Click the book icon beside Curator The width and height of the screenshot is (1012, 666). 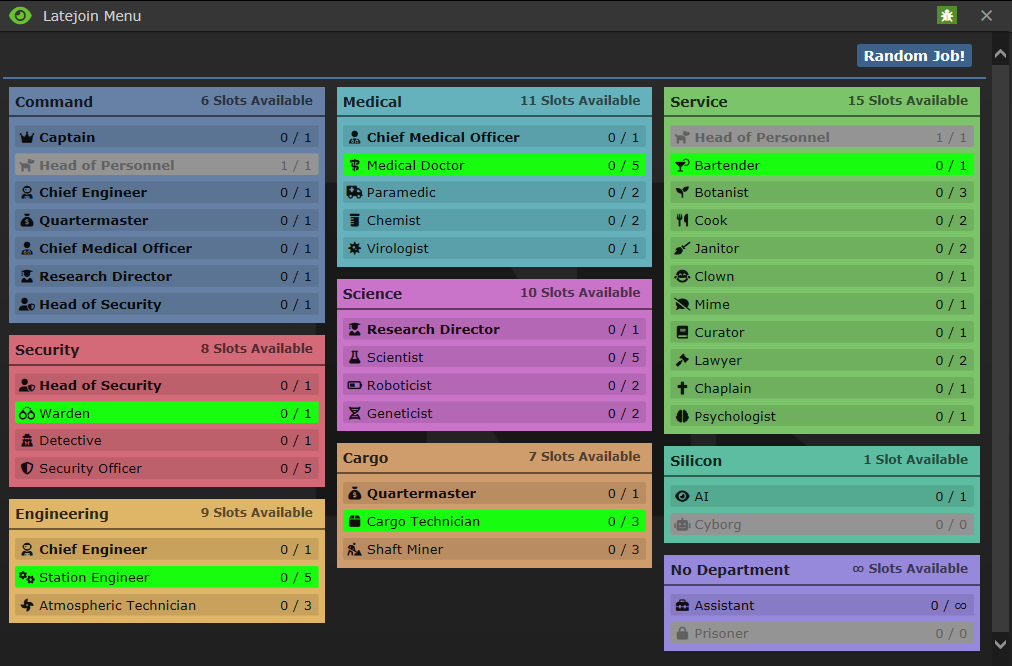pos(682,332)
